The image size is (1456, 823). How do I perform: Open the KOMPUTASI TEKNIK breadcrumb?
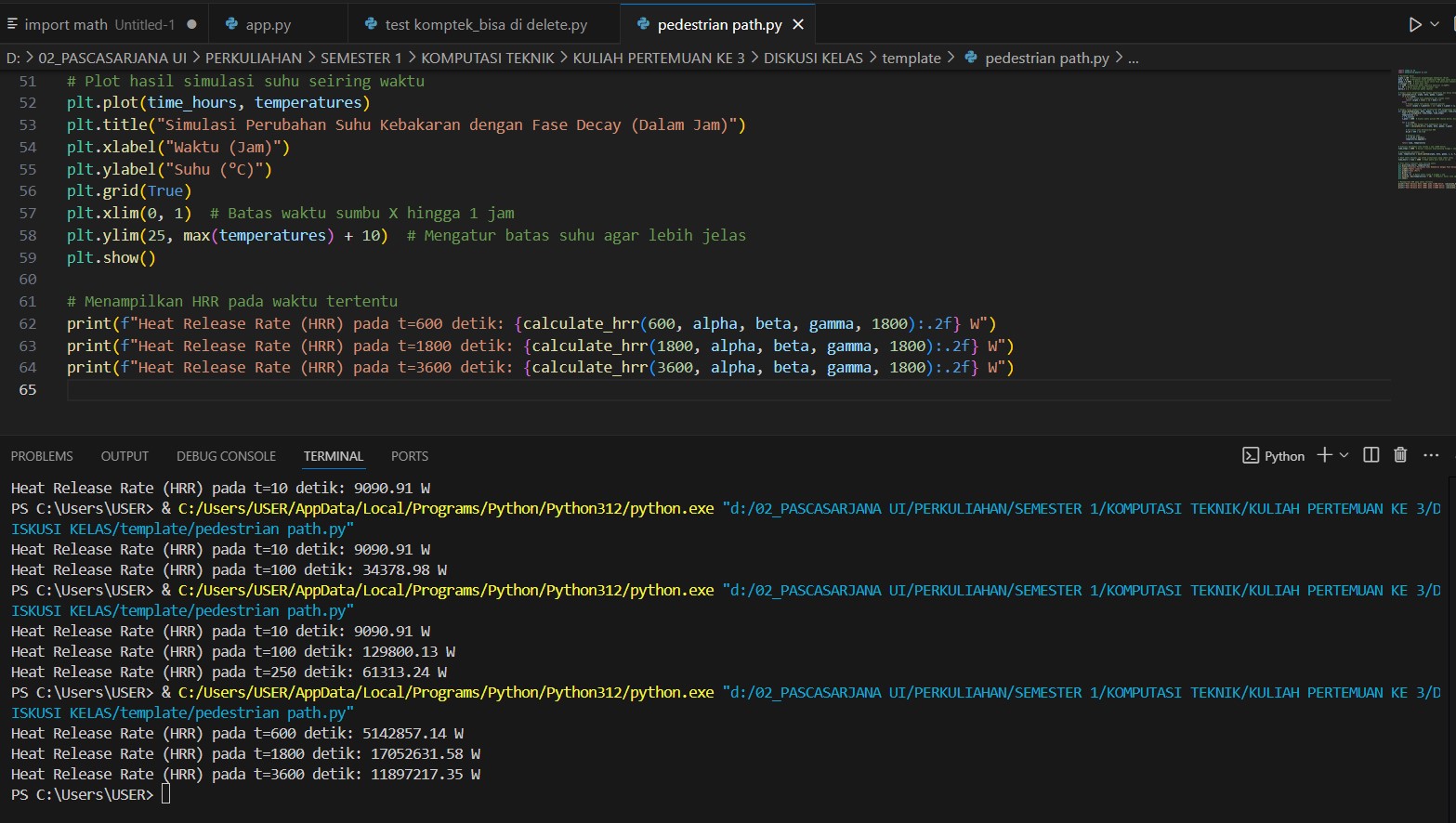coord(488,58)
